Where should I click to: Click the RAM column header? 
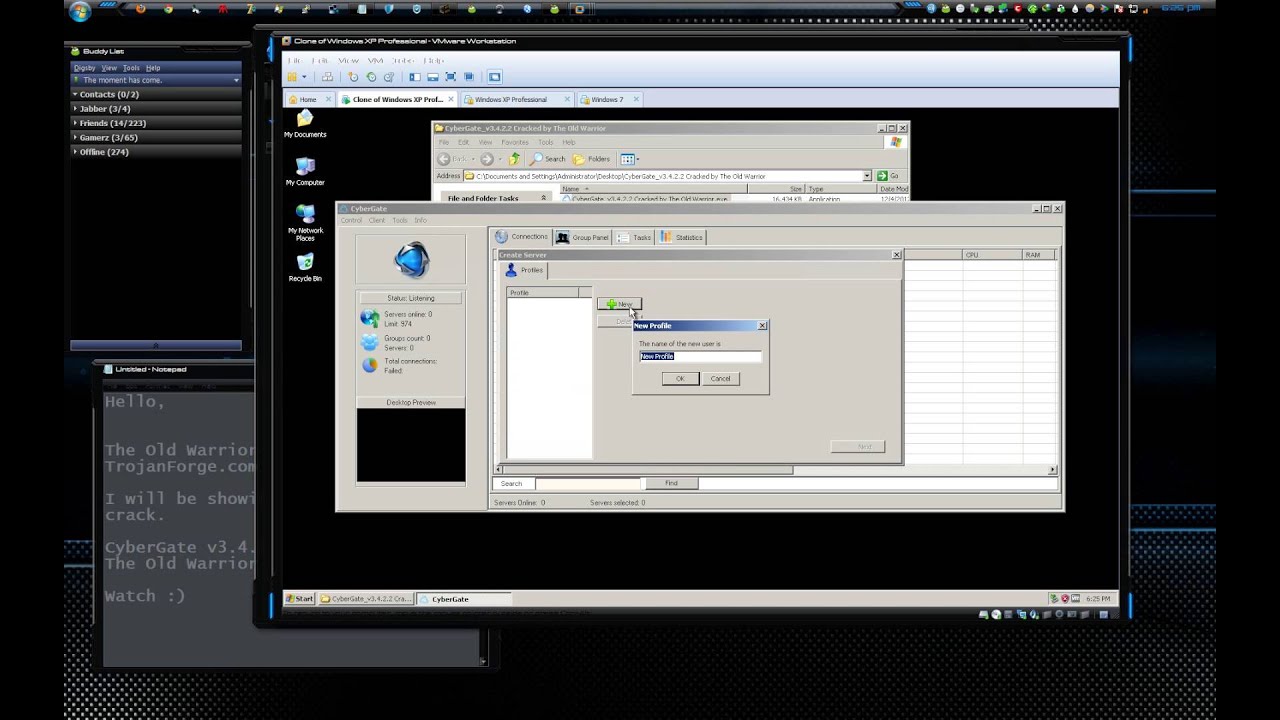tap(1037, 255)
